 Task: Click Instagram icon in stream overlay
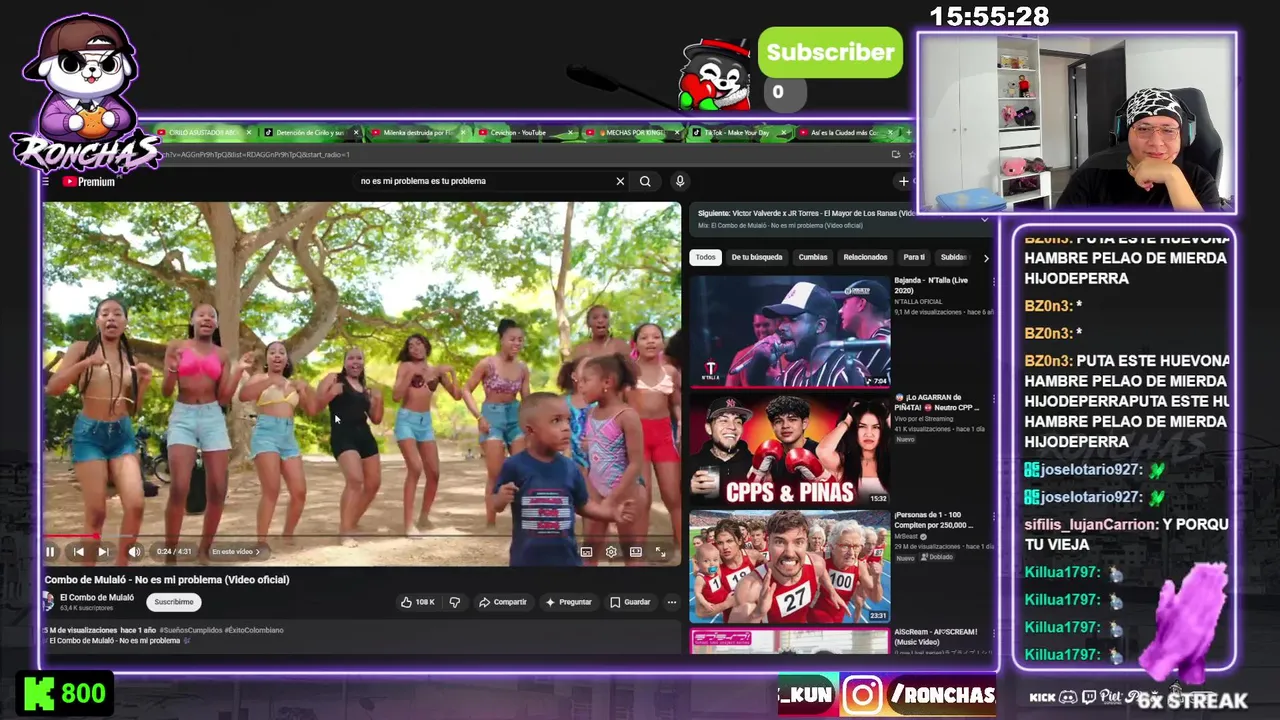861,695
